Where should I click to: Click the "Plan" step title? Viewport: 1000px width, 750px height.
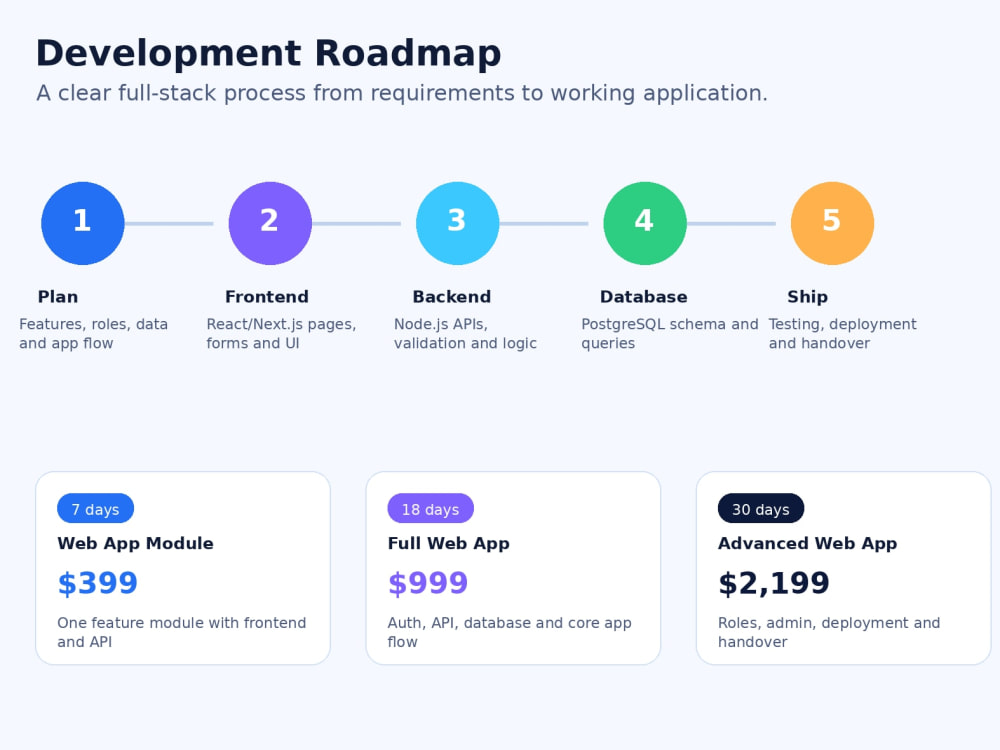point(58,297)
